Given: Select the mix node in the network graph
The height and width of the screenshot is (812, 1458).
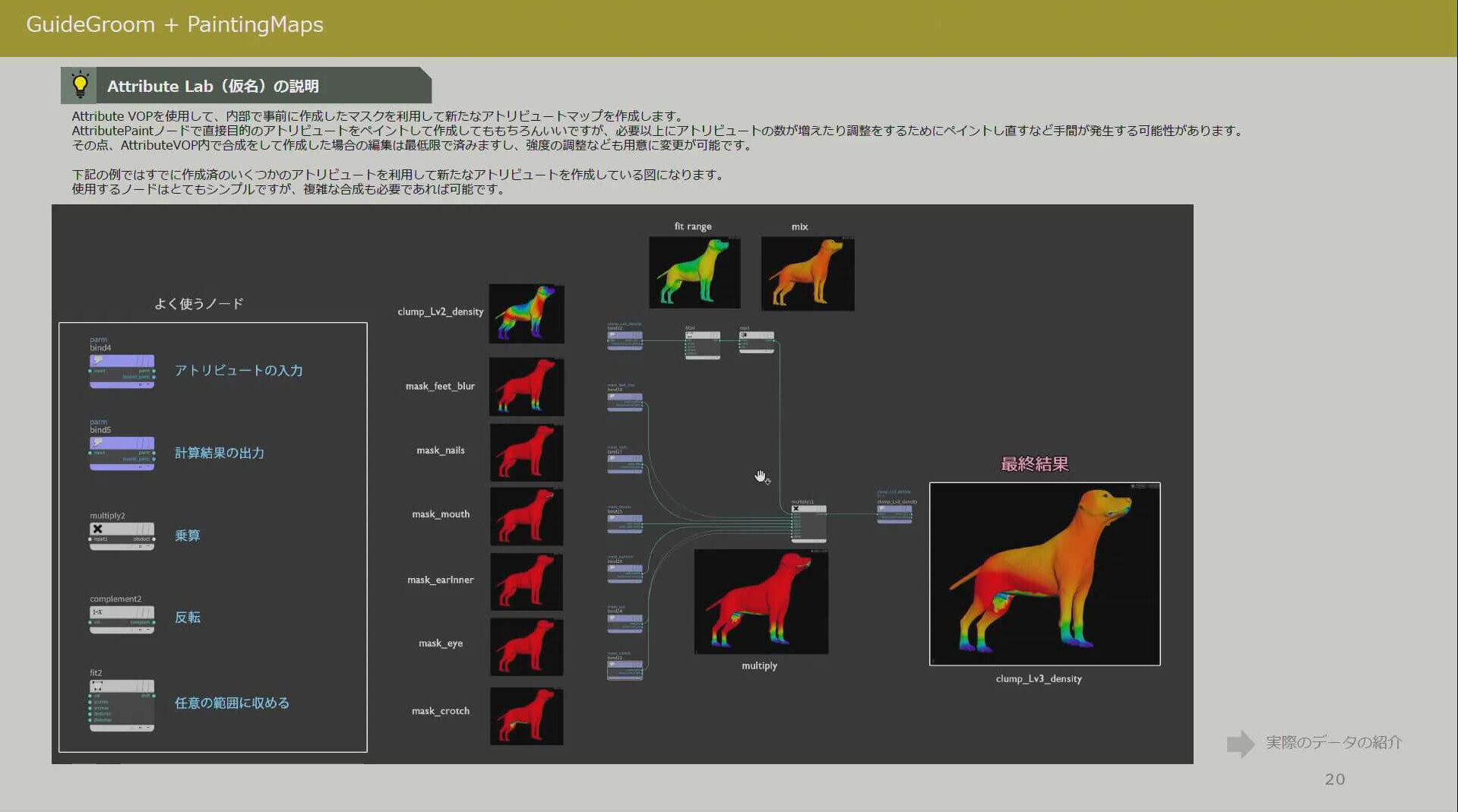Looking at the screenshot, I should point(757,342).
